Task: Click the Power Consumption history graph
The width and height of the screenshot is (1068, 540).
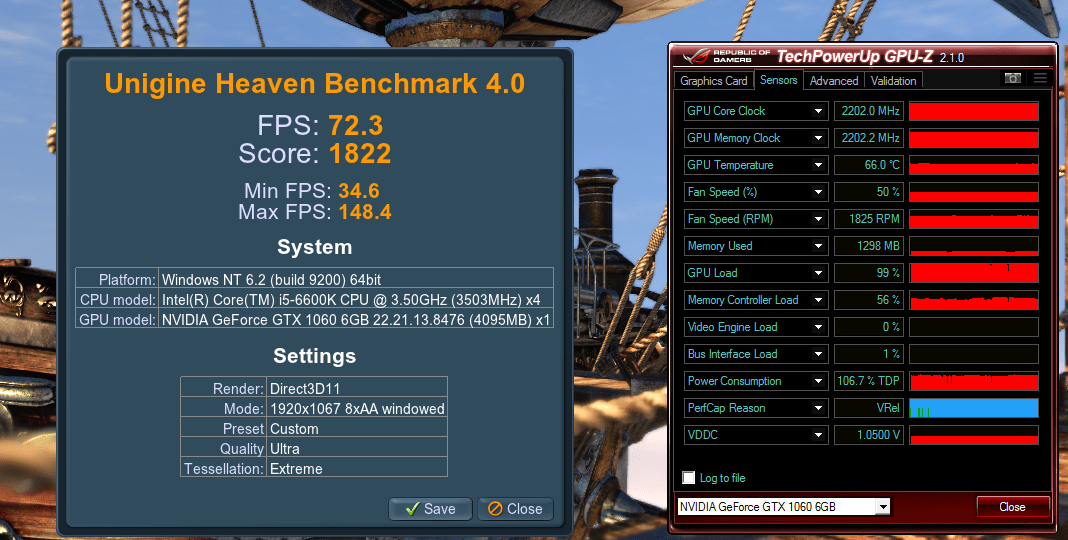Action: pos(974,381)
